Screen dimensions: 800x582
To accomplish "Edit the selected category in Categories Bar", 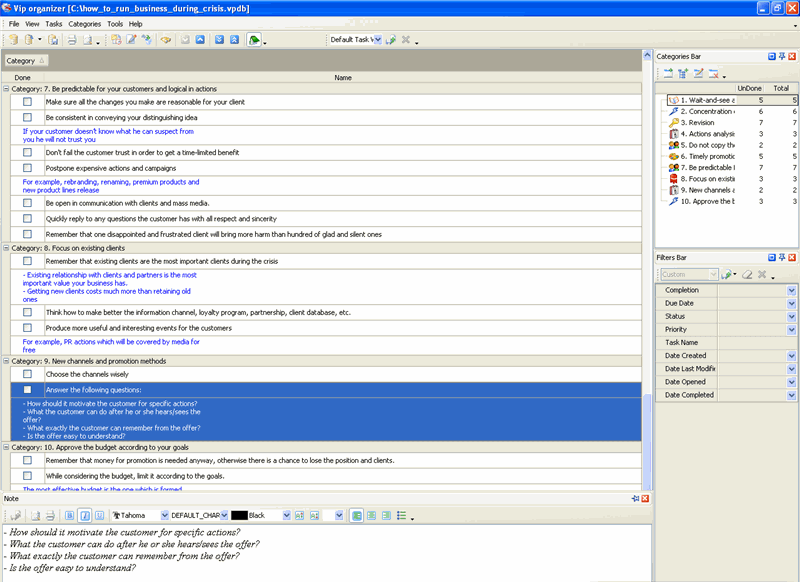I will point(698,74).
